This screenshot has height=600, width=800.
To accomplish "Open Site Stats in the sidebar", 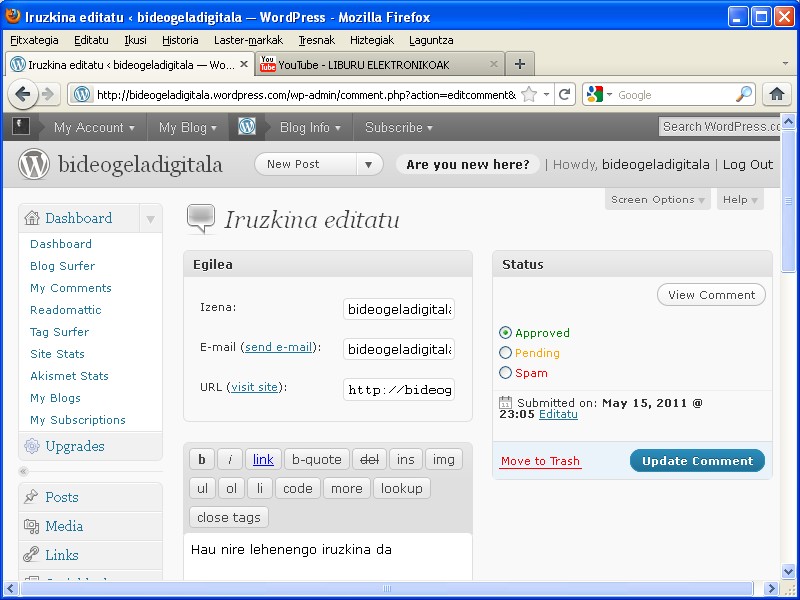I will [57, 354].
